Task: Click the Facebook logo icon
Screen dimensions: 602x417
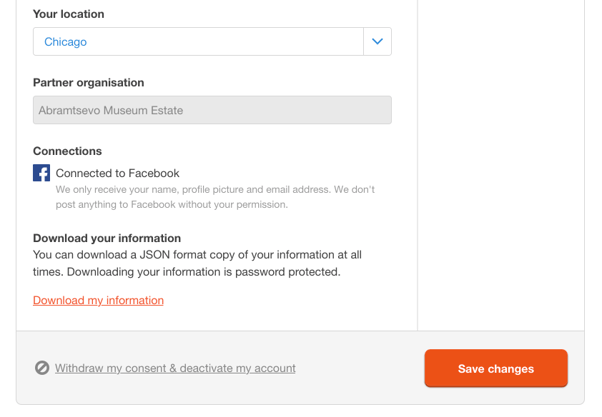Action: tap(41, 173)
